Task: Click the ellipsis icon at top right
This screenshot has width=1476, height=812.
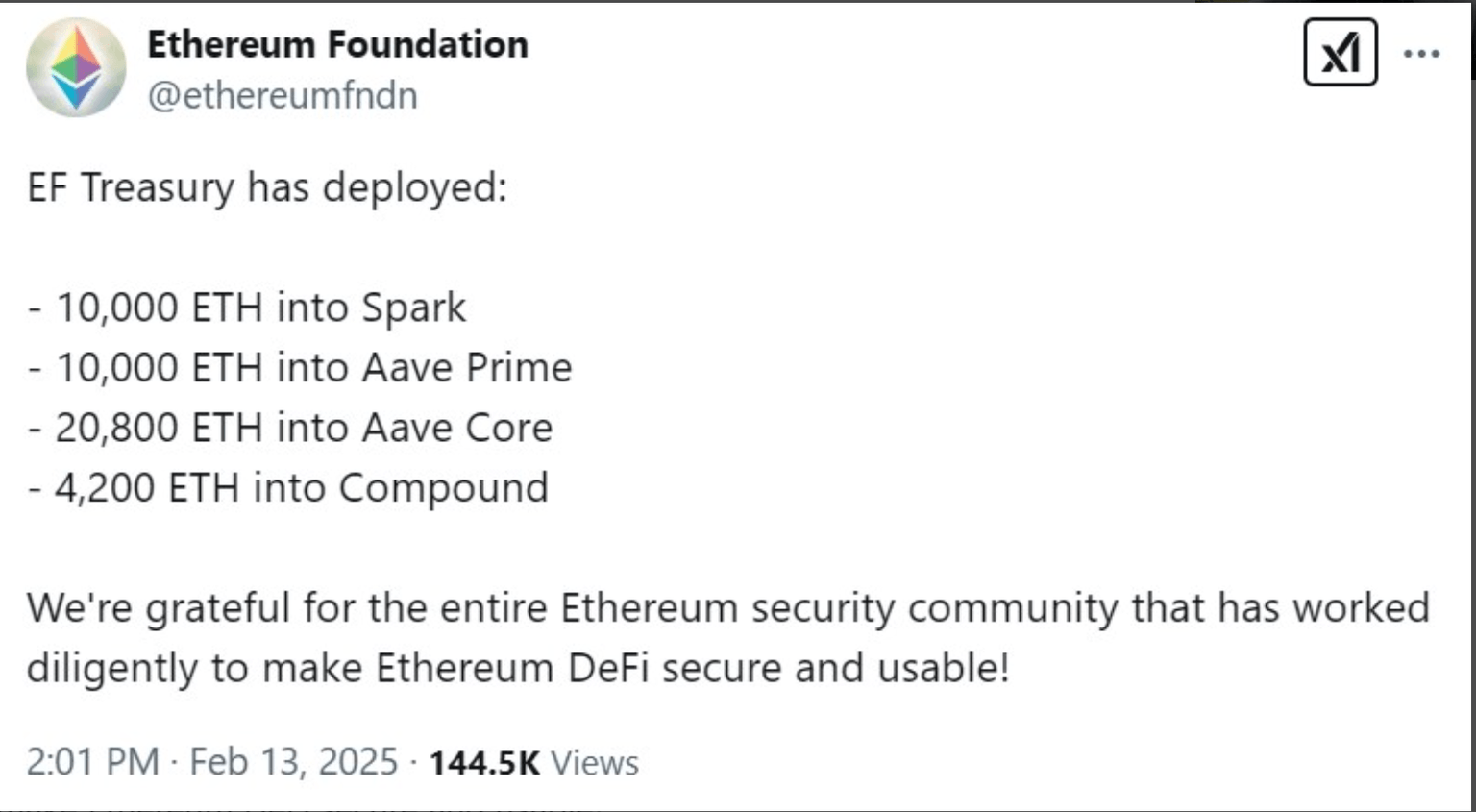Action: (x=1422, y=56)
